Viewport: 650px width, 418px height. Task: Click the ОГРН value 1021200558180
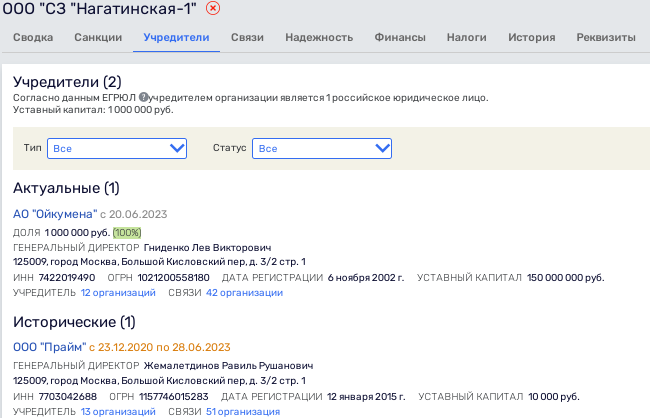point(174,277)
